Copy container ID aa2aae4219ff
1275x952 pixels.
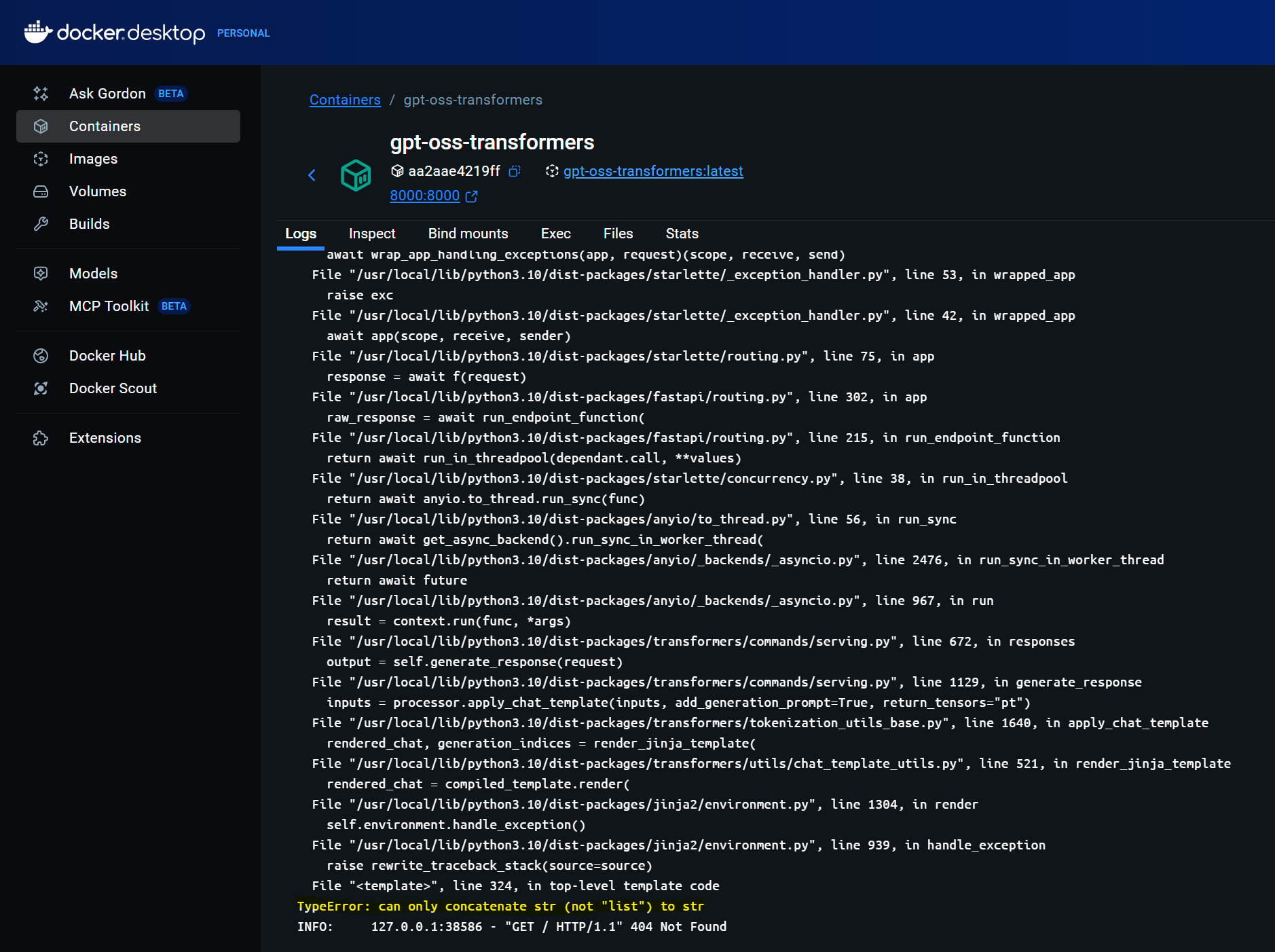pos(515,171)
